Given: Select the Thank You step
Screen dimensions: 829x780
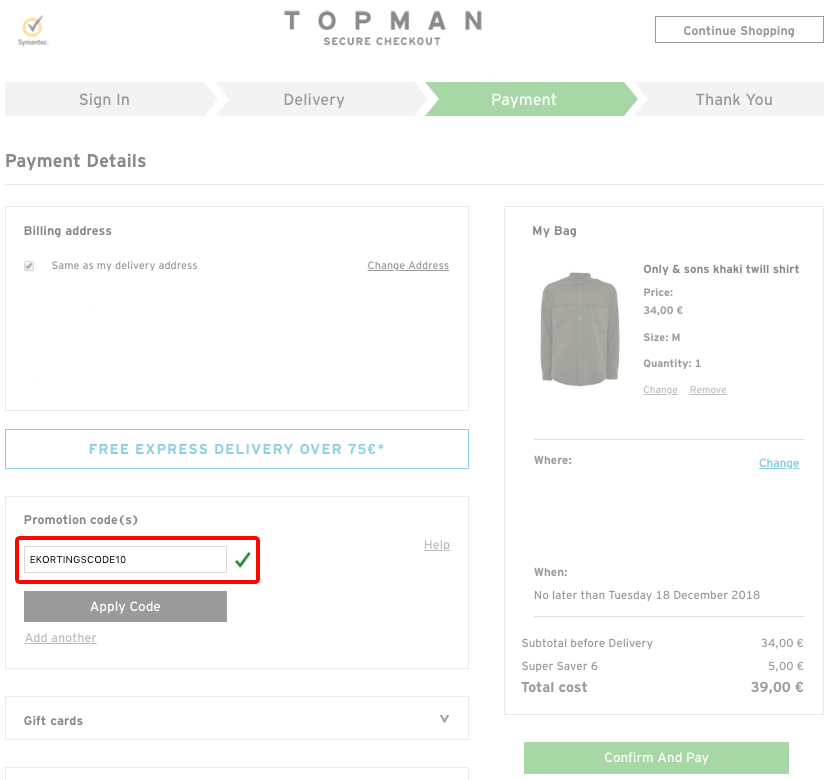Looking at the screenshot, I should point(734,99).
